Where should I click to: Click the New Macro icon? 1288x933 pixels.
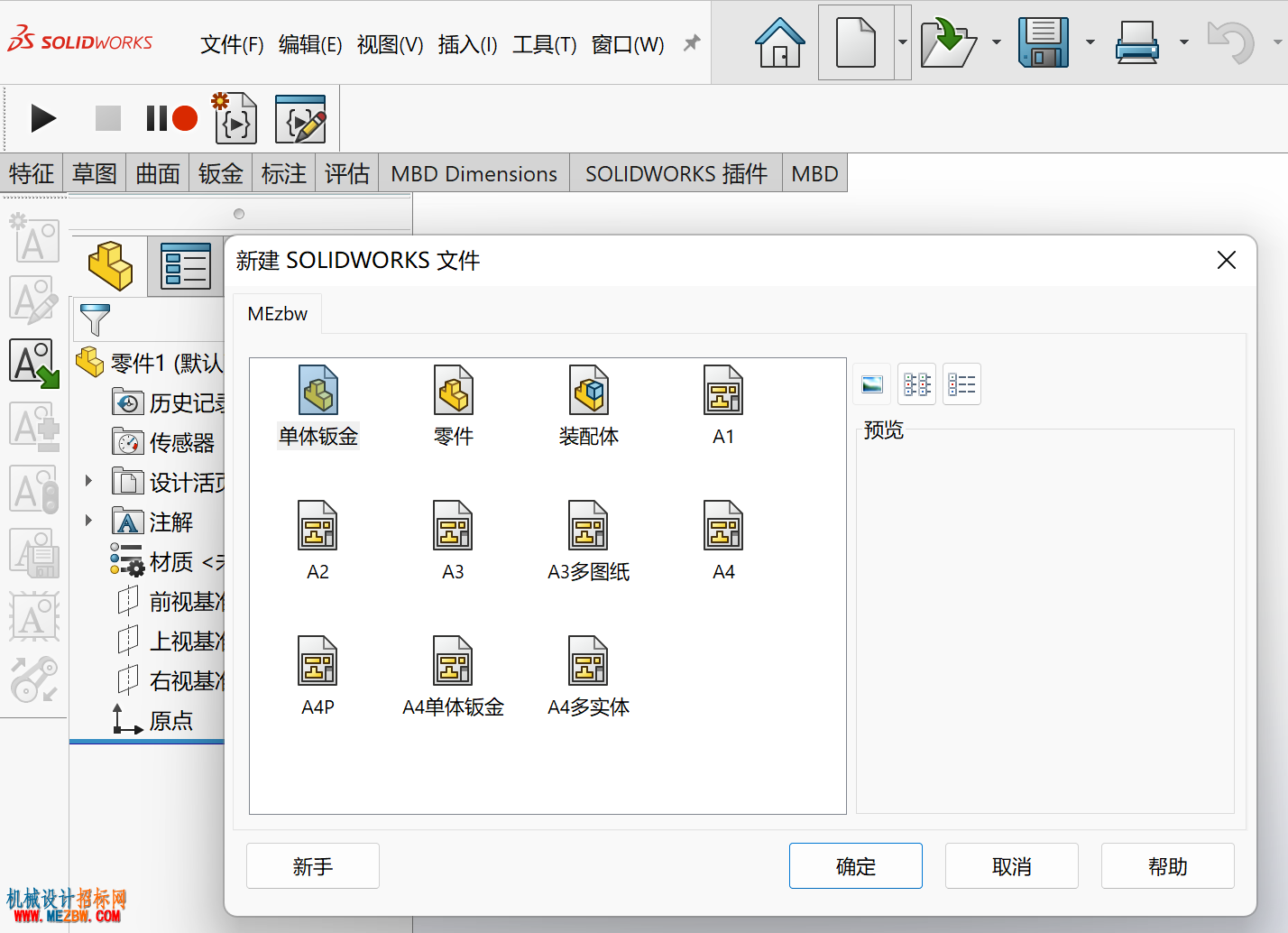click(x=235, y=118)
